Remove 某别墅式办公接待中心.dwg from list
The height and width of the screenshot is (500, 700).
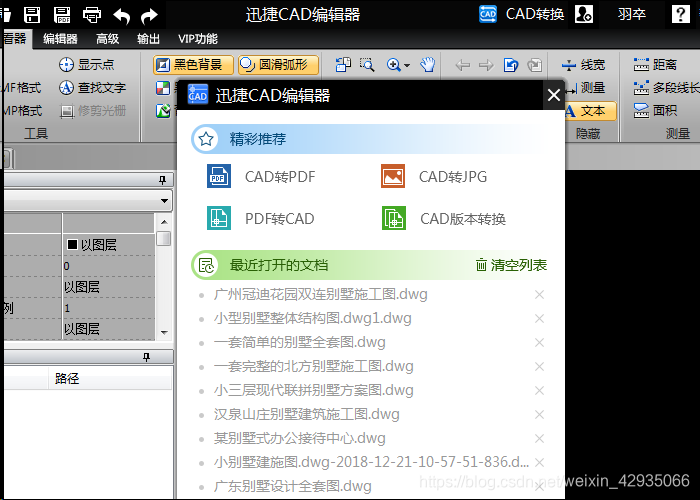coord(539,439)
